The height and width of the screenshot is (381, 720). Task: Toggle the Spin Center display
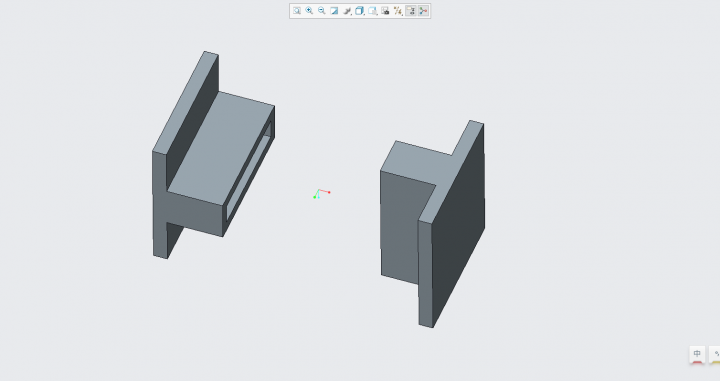point(423,11)
